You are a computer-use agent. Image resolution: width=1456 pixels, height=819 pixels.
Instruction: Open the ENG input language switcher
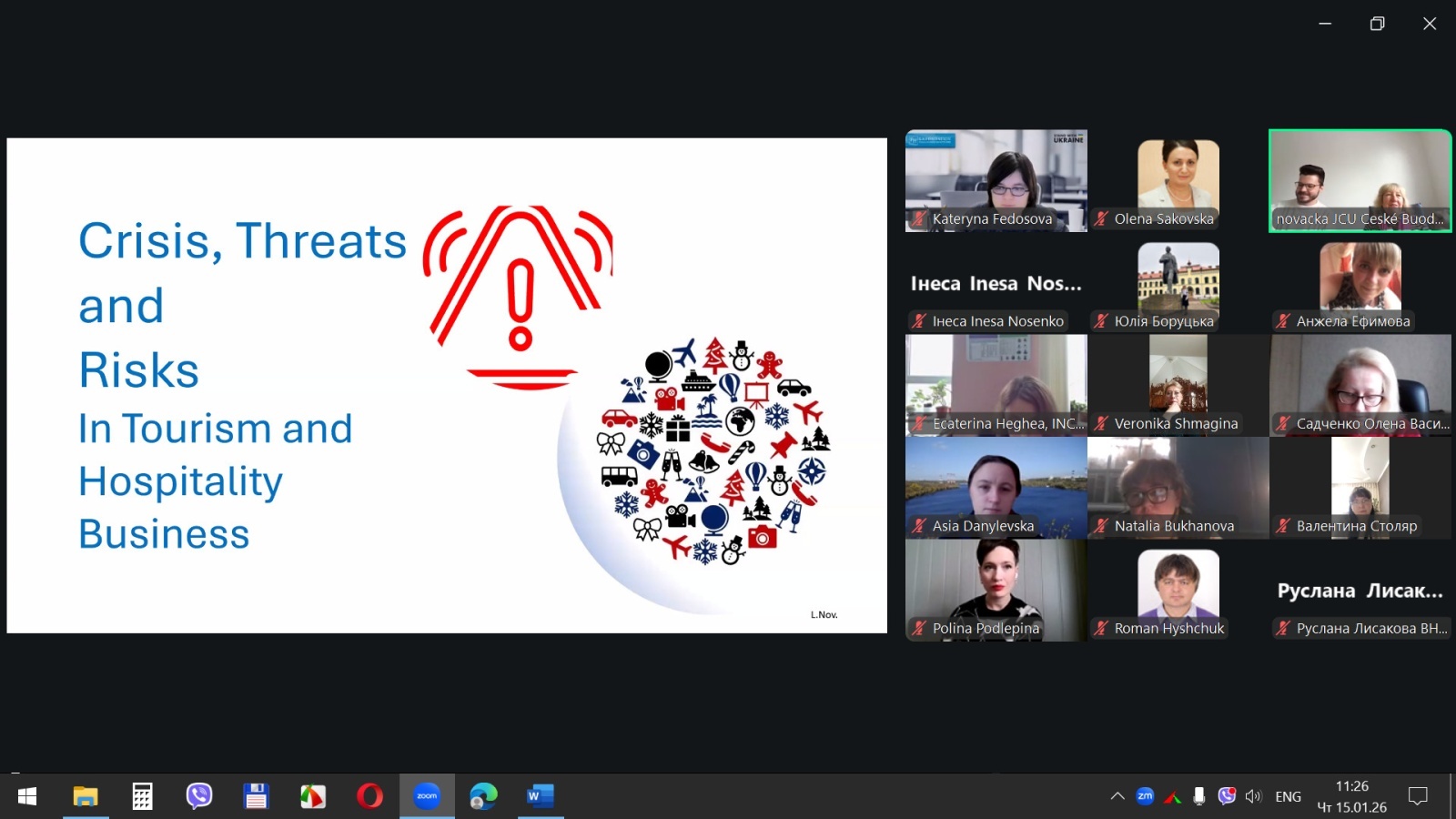coord(1288,796)
